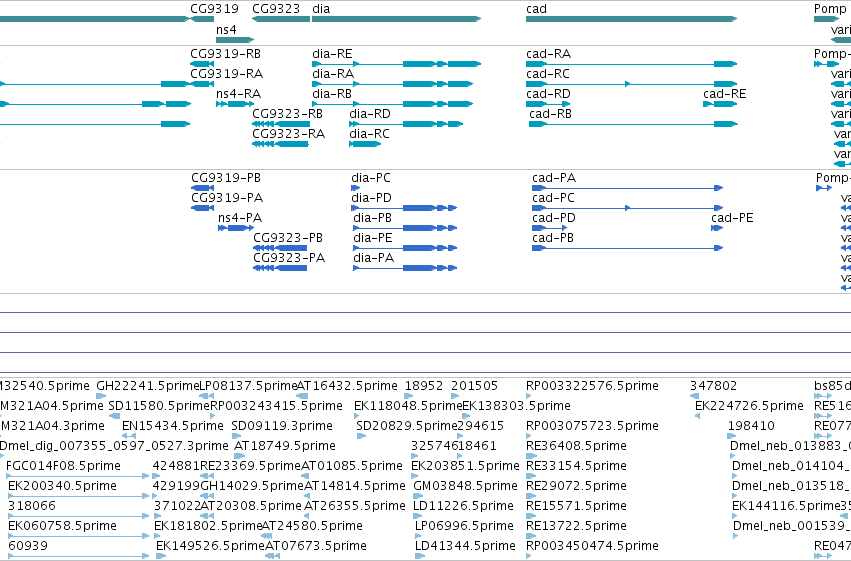Select the cad gene bar glyph

pos(631,19)
